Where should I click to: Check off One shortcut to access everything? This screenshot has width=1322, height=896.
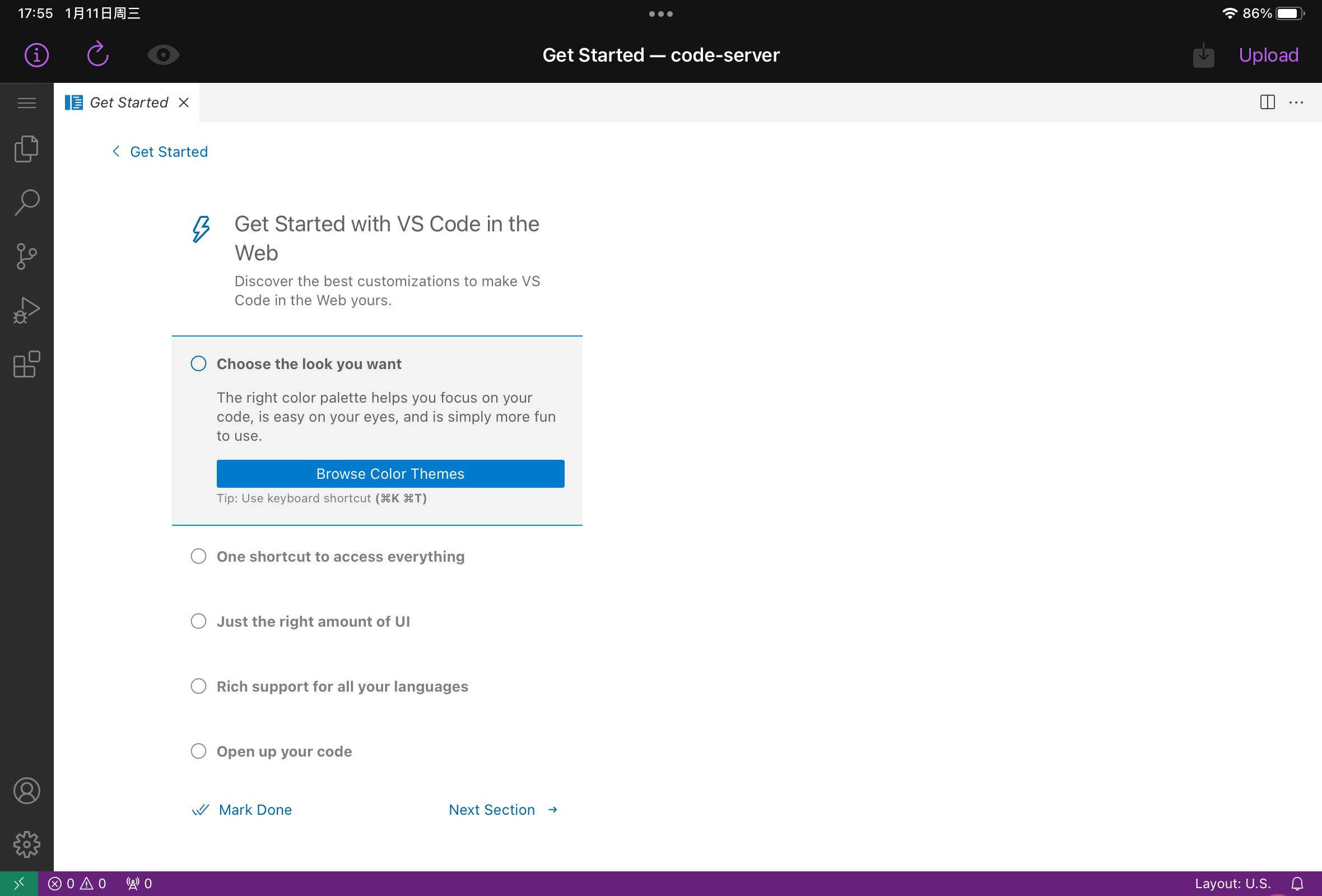198,556
